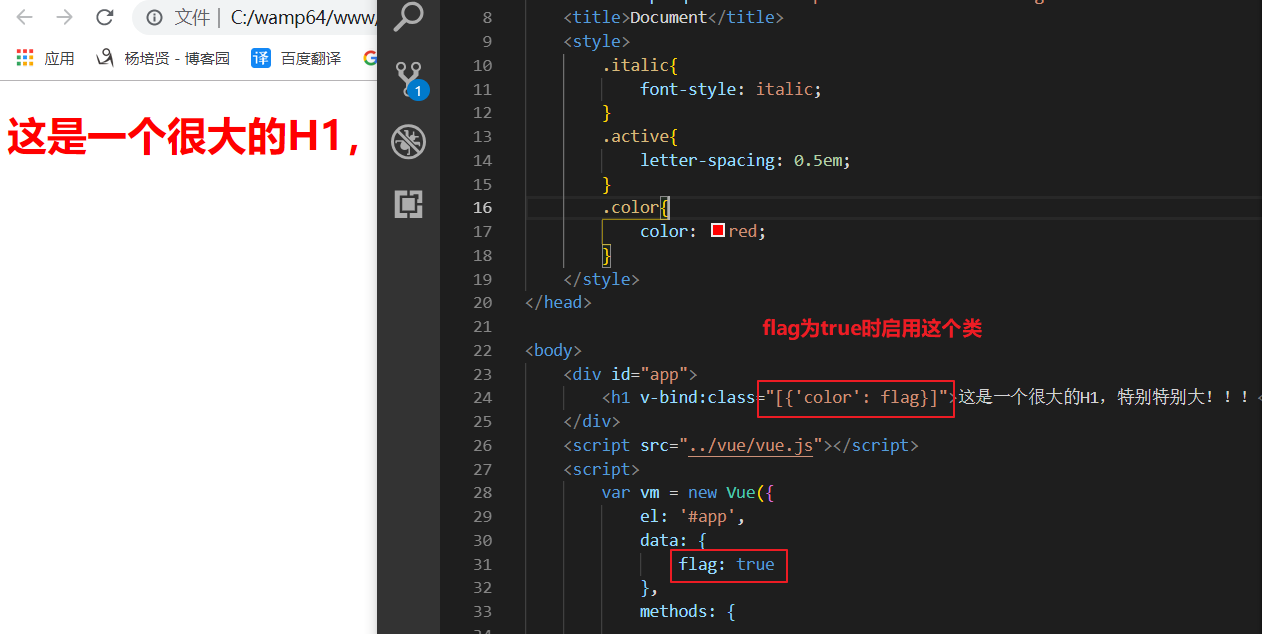The image size is (1262, 634).
Task: Click the .color selector on line 16
Action: point(630,207)
